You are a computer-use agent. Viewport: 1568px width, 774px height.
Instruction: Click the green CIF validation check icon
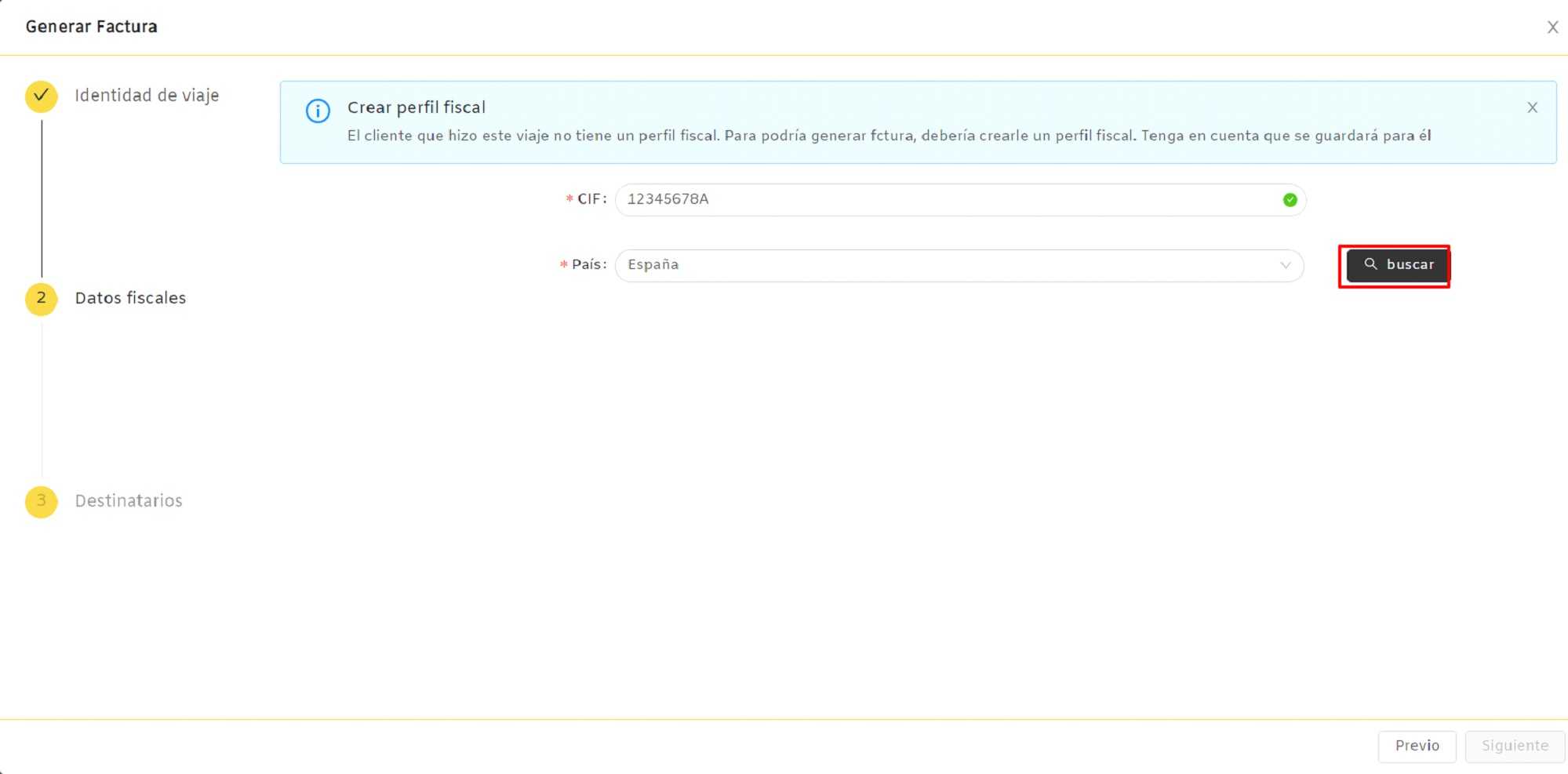click(1290, 200)
